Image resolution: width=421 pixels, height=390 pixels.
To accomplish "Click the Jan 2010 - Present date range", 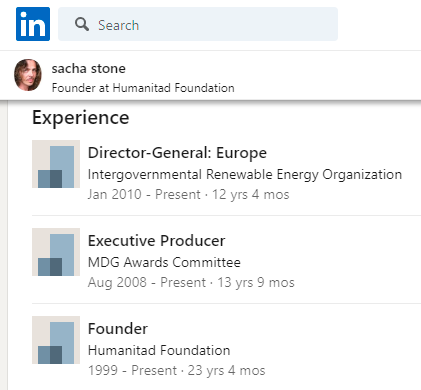I will tap(144, 194).
